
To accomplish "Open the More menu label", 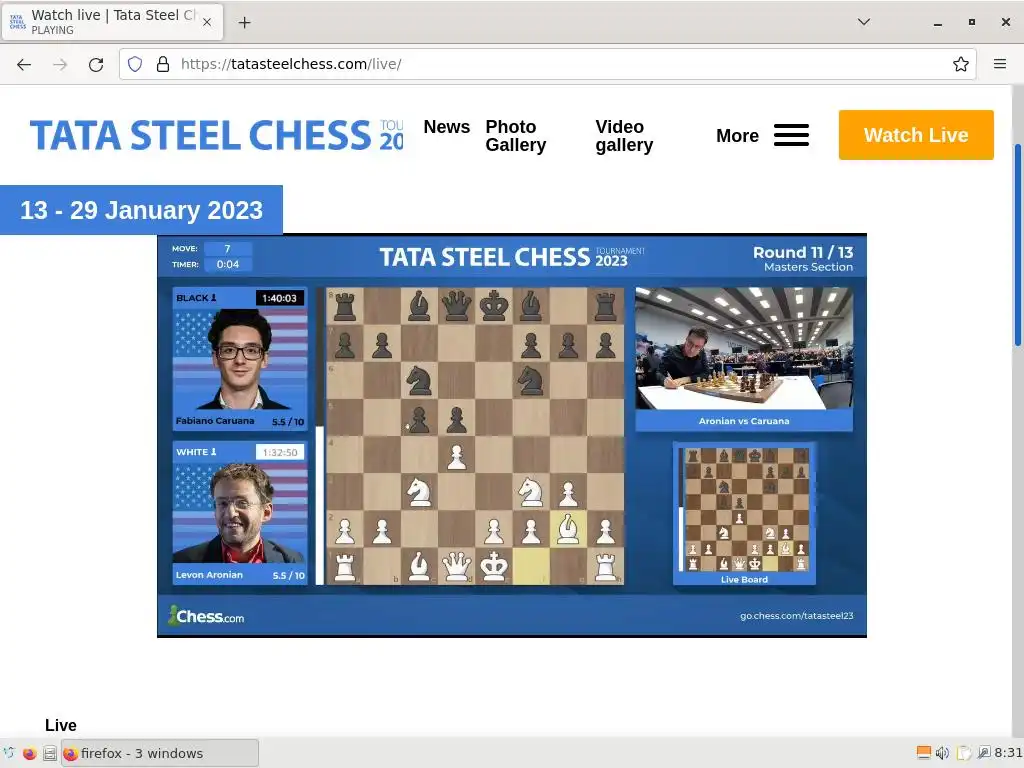I will [x=737, y=136].
